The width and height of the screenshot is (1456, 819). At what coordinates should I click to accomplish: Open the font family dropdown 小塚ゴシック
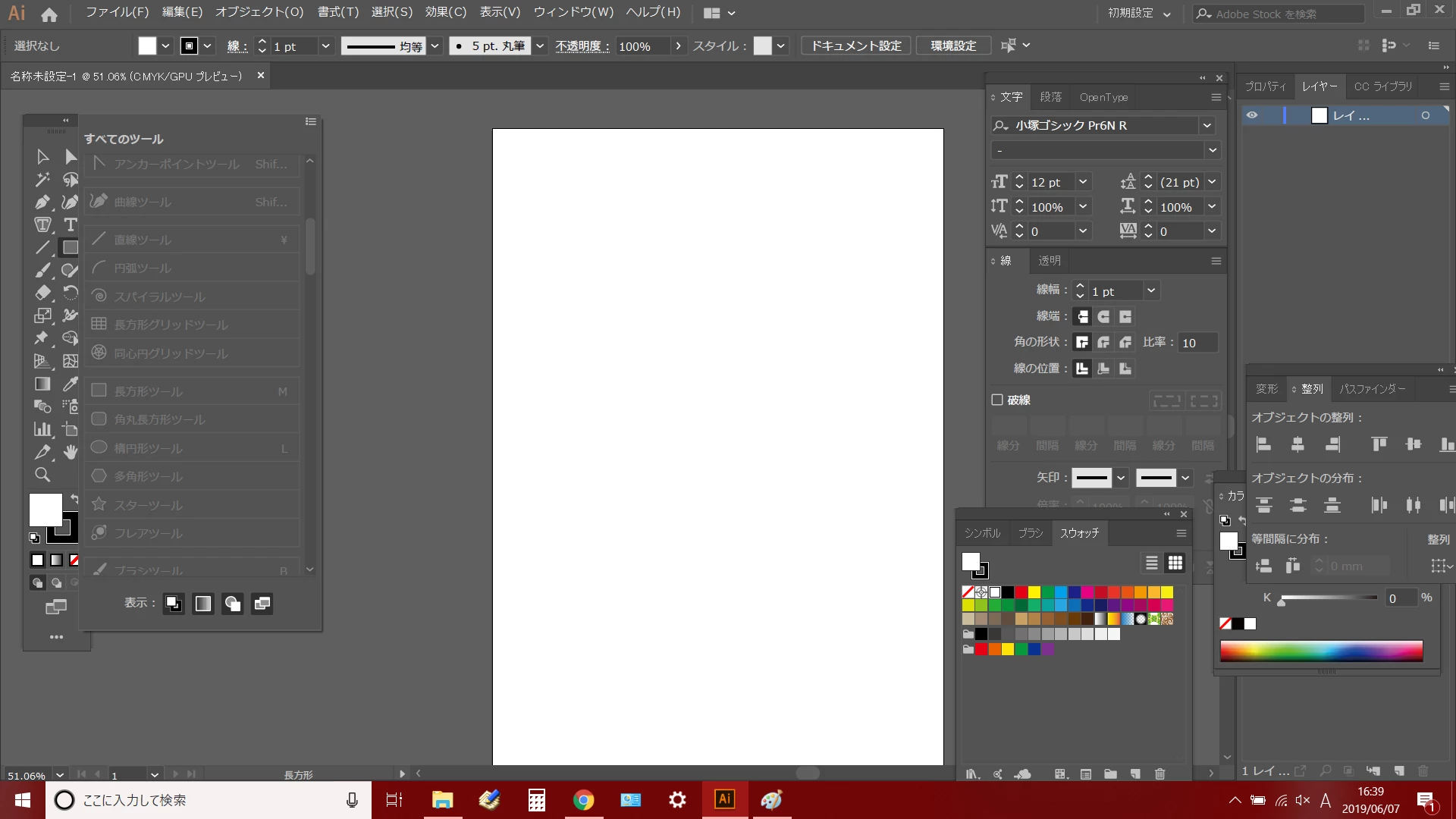pos(1207,125)
